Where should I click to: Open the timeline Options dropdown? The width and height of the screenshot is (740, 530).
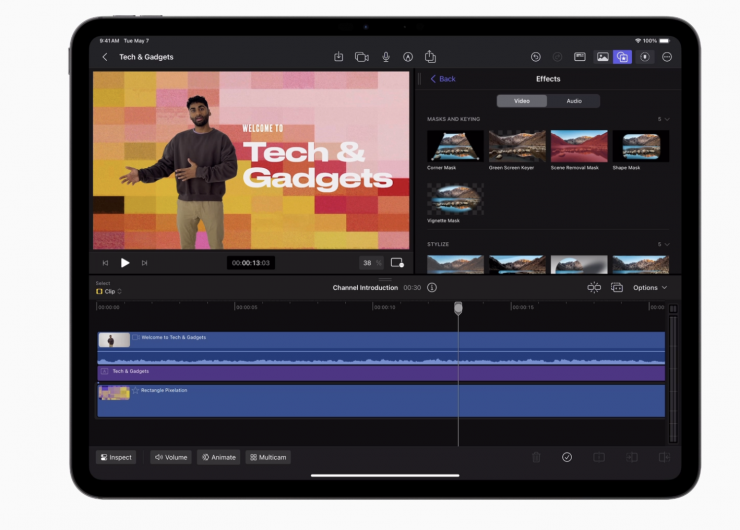[650, 287]
